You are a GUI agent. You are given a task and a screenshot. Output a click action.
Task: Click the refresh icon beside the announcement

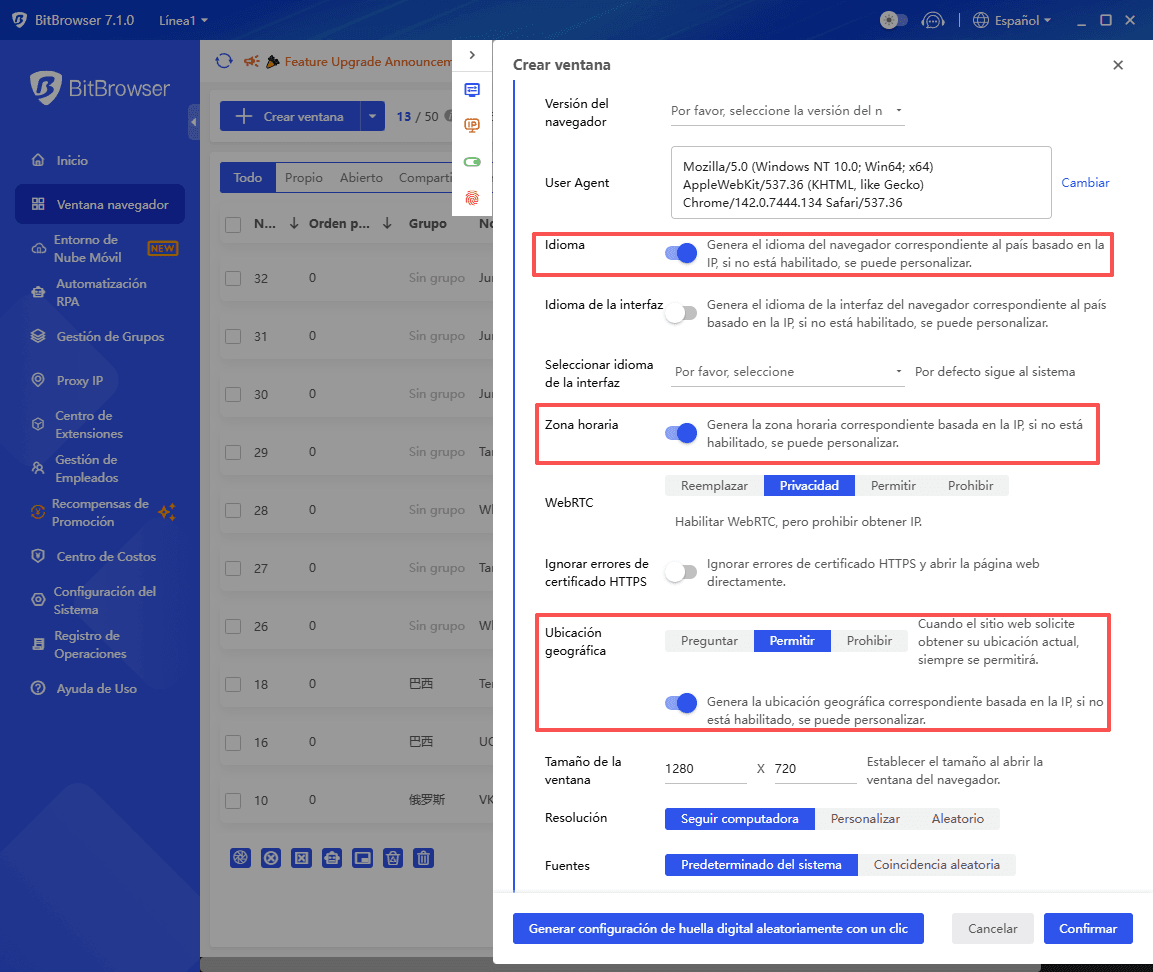224,61
